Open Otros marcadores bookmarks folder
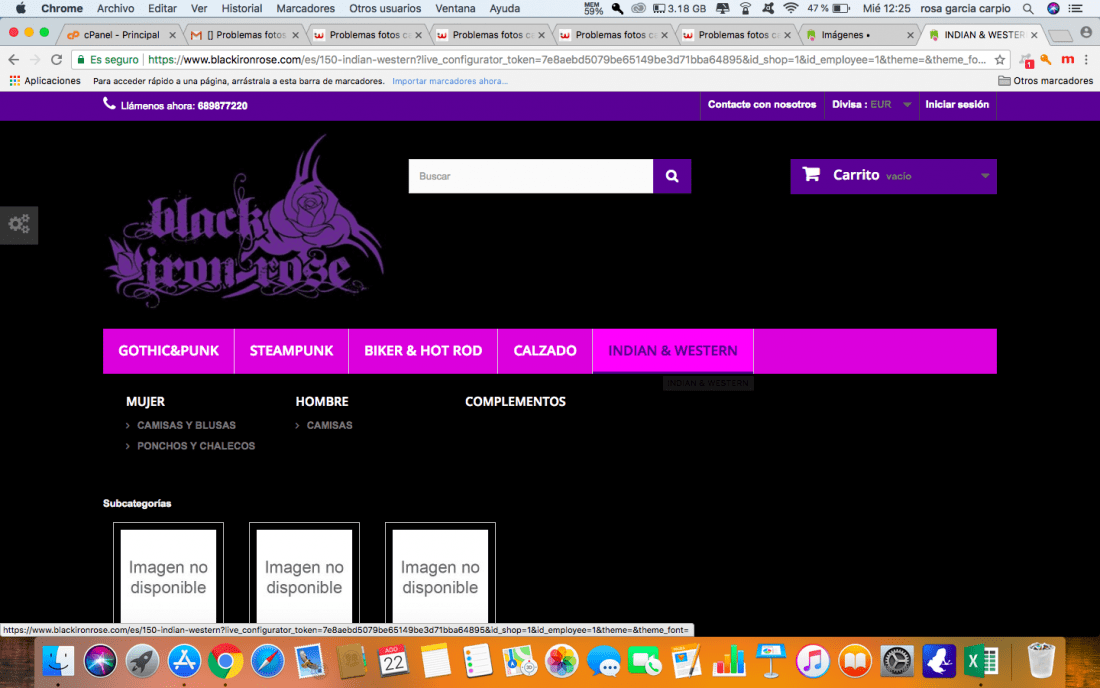This screenshot has height=688, width=1100. tap(1045, 81)
